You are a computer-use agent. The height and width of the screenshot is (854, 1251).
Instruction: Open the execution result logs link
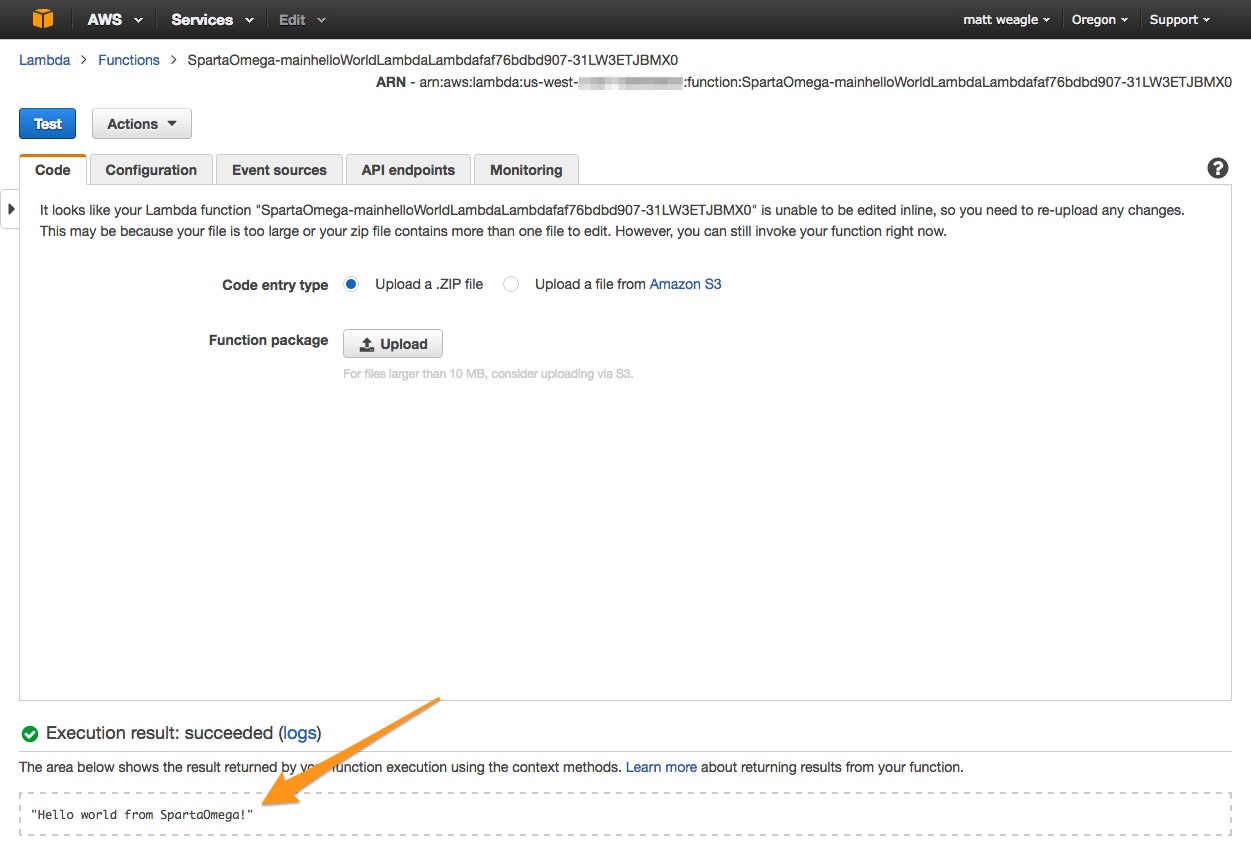pyautogui.click(x=299, y=733)
